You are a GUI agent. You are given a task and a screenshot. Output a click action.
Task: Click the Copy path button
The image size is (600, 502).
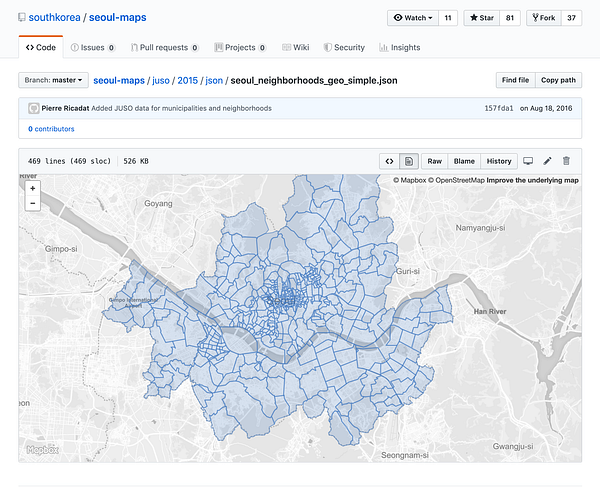[x=558, y=80]
